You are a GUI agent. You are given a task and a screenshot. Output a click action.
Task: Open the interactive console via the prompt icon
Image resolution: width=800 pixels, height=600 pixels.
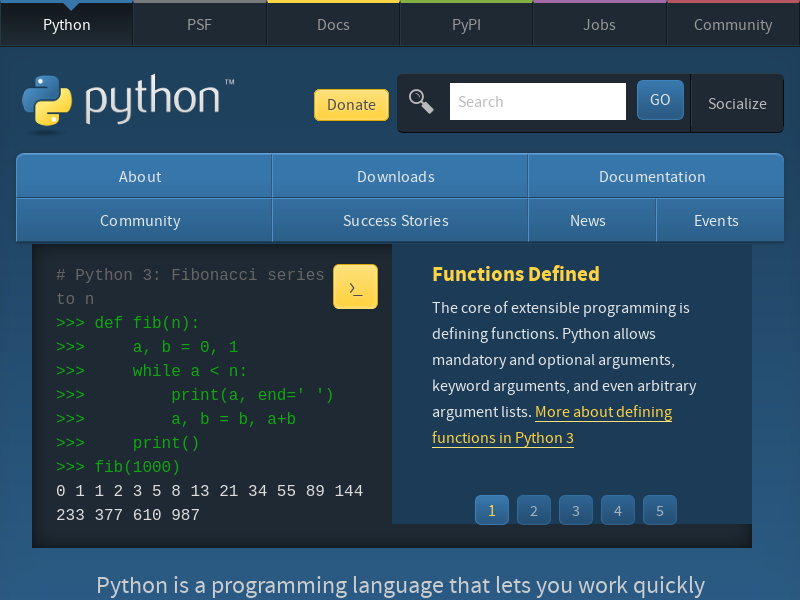pos(355,286)
